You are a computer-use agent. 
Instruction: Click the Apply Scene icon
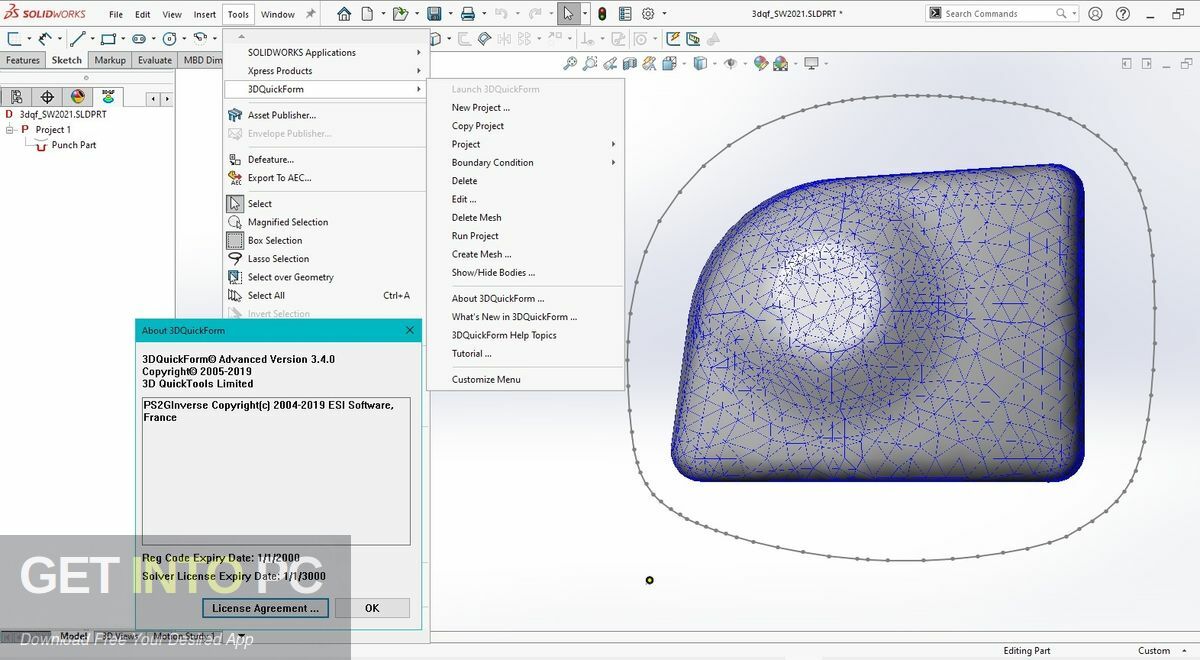[779, 63]
